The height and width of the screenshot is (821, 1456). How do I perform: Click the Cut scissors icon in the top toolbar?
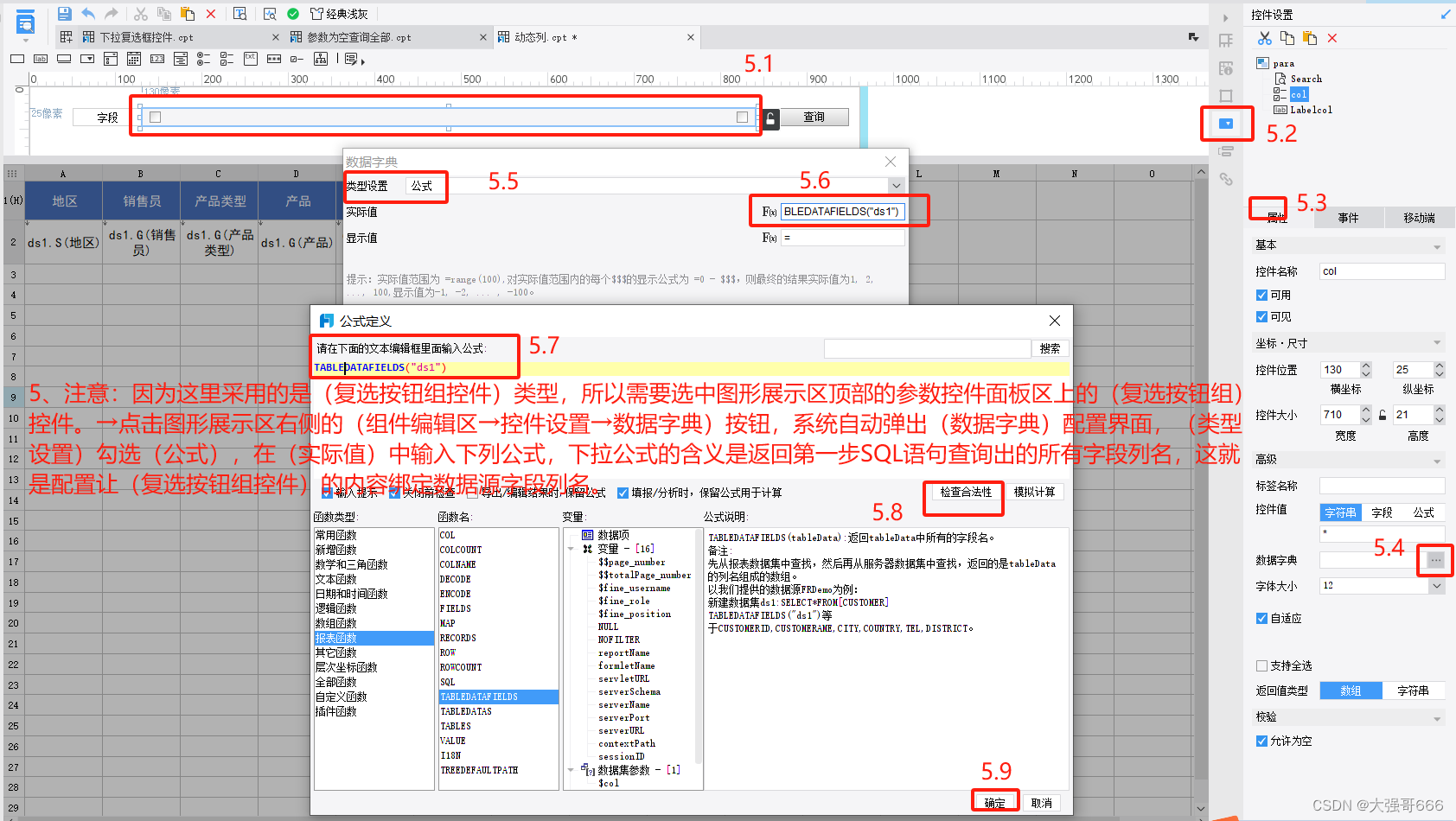141,14
